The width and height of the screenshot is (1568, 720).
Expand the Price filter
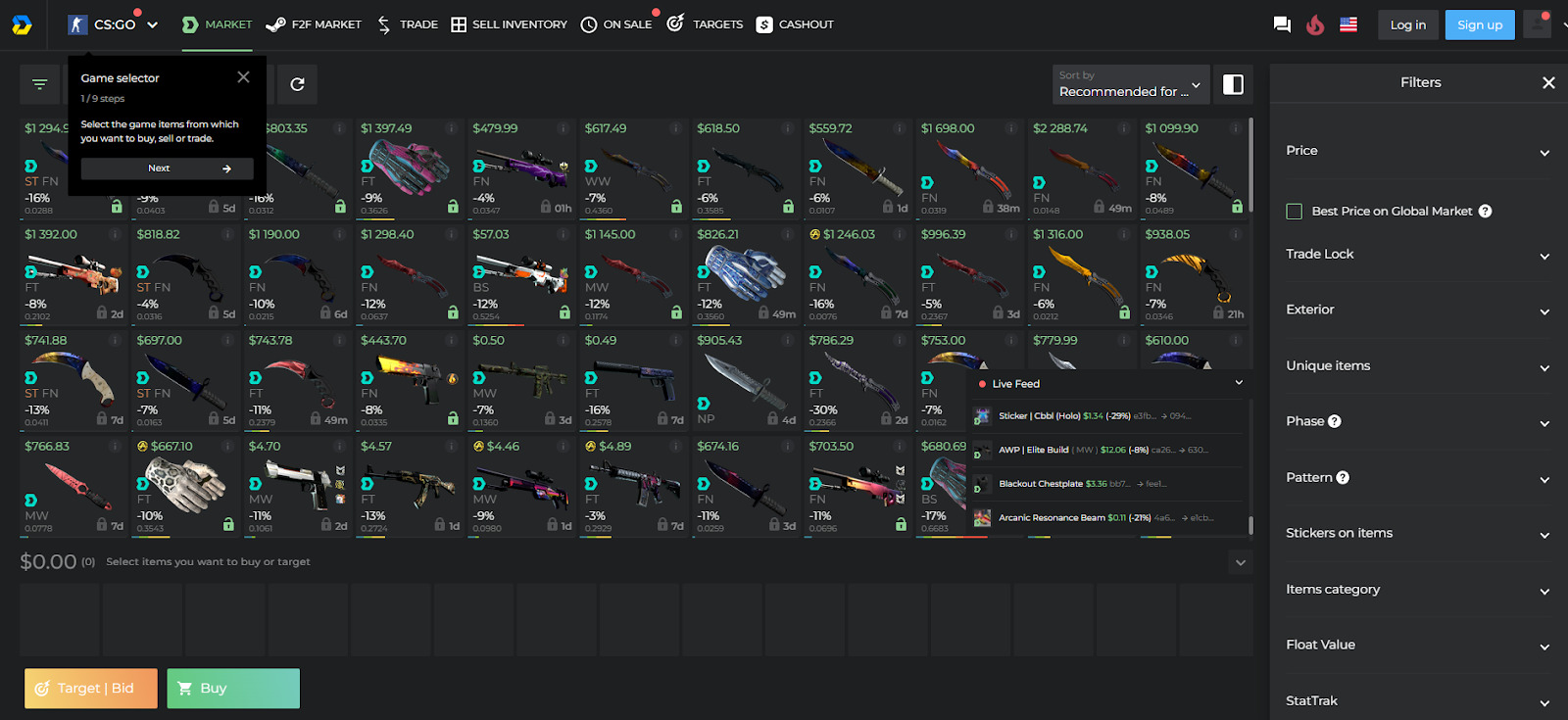pos(1418,151)
